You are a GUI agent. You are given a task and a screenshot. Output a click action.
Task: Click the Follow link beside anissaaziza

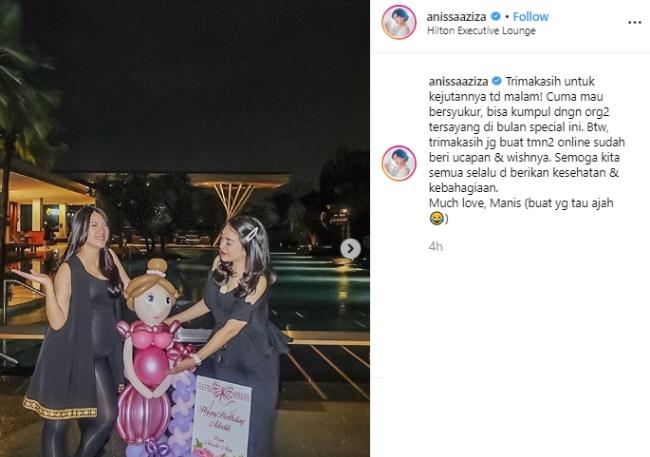tap(531, 17)
